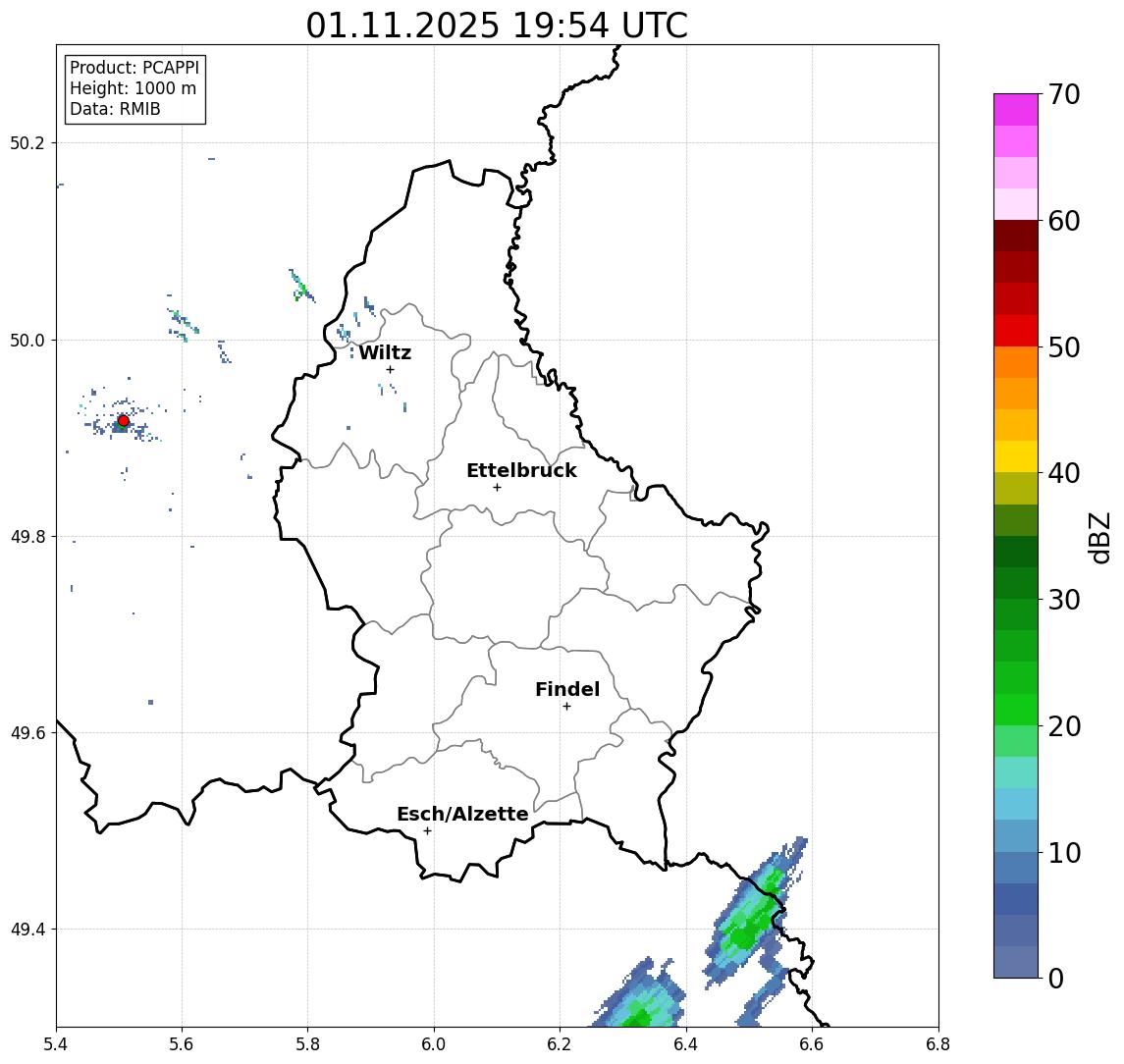1124x1064 pixels.
Task: Click the longitude tick label 6.0
Action: (x=434, y=1044)
